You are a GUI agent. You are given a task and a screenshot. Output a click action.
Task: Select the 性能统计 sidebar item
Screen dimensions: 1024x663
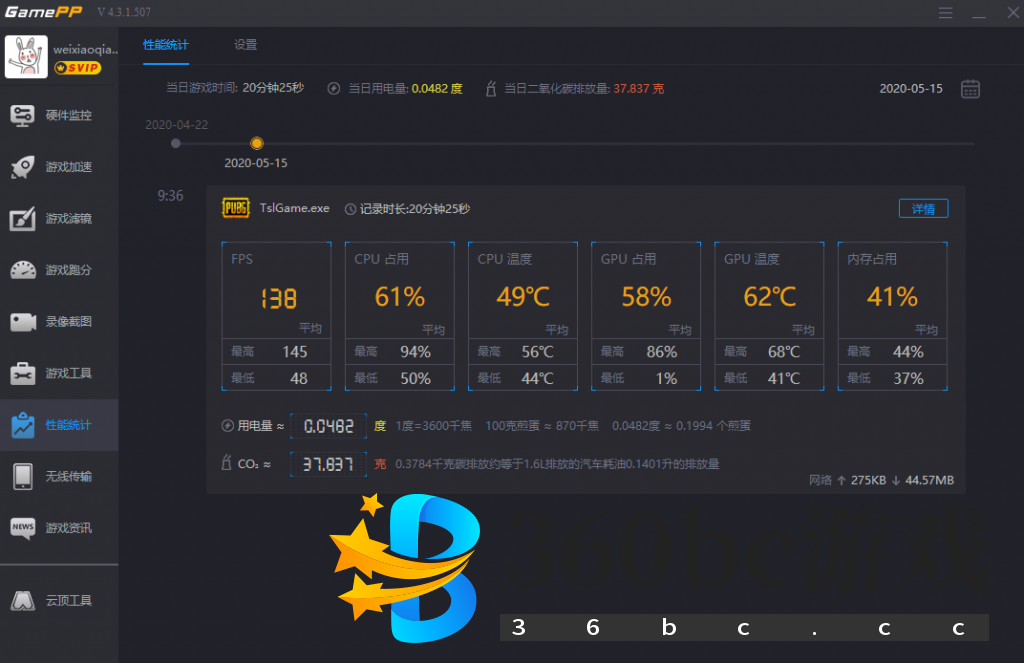[58, 425]
